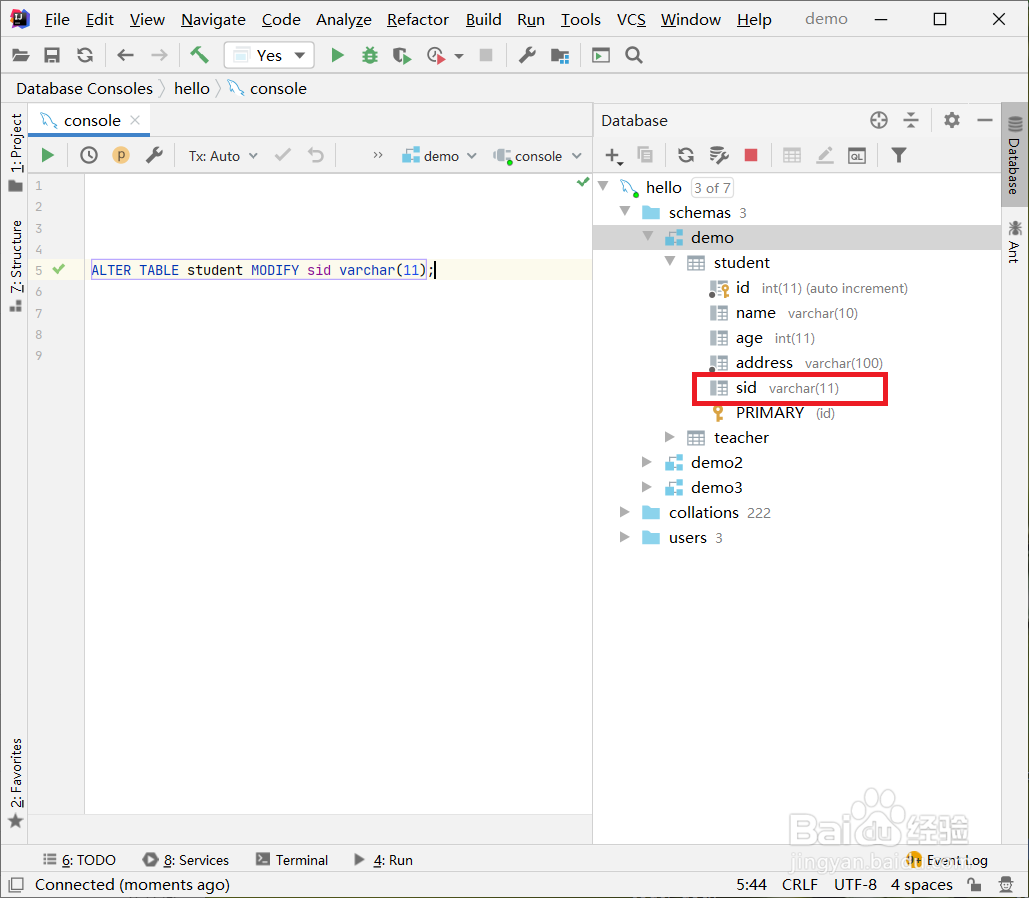Expand the users folder
This screenshot has height=898, width=1029.
pyautogui.click(x=625, y=536)
